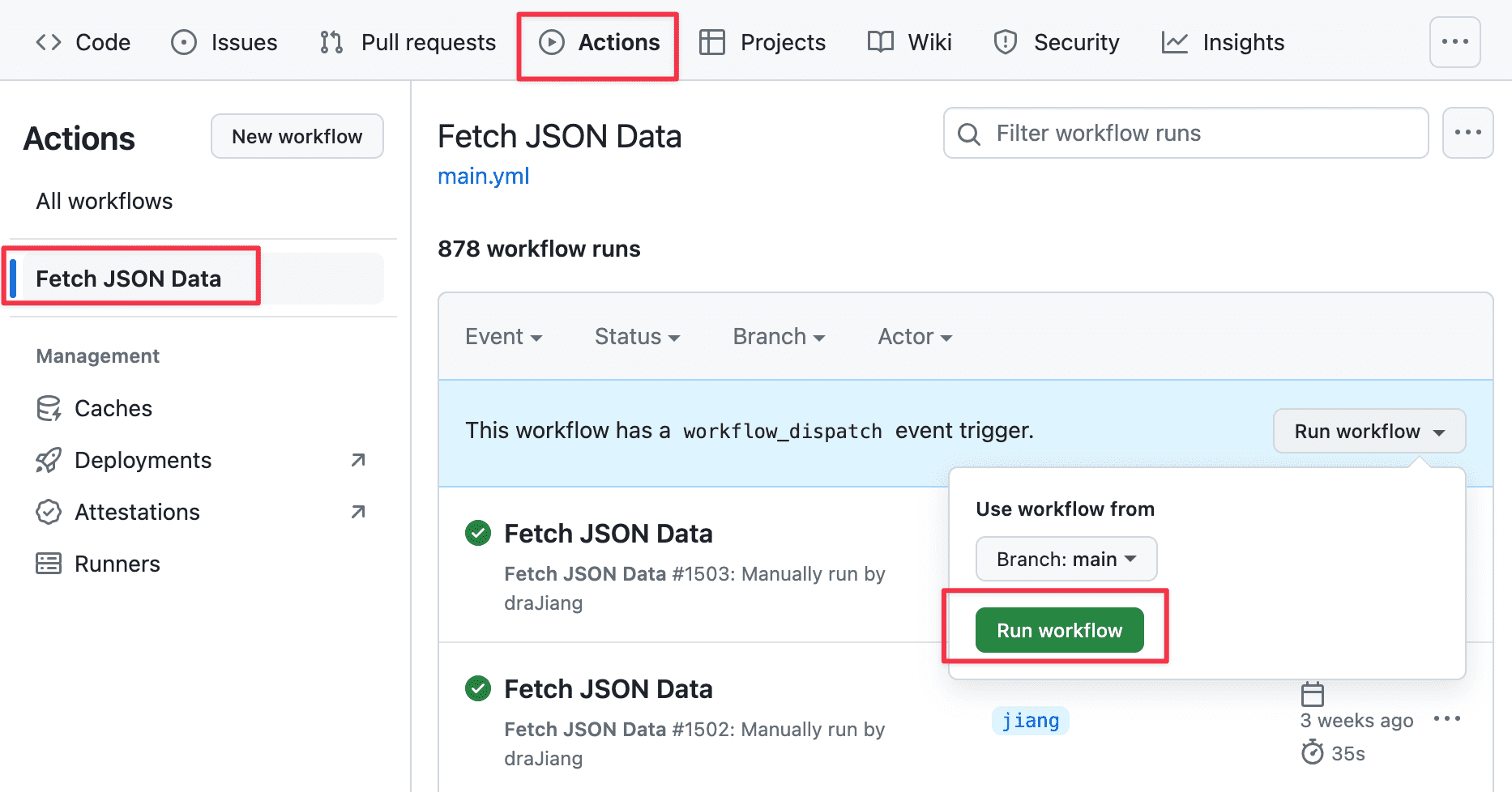Open Deployments via the rocket icon
The image size is (1512, 792).
tap(49, 460)
